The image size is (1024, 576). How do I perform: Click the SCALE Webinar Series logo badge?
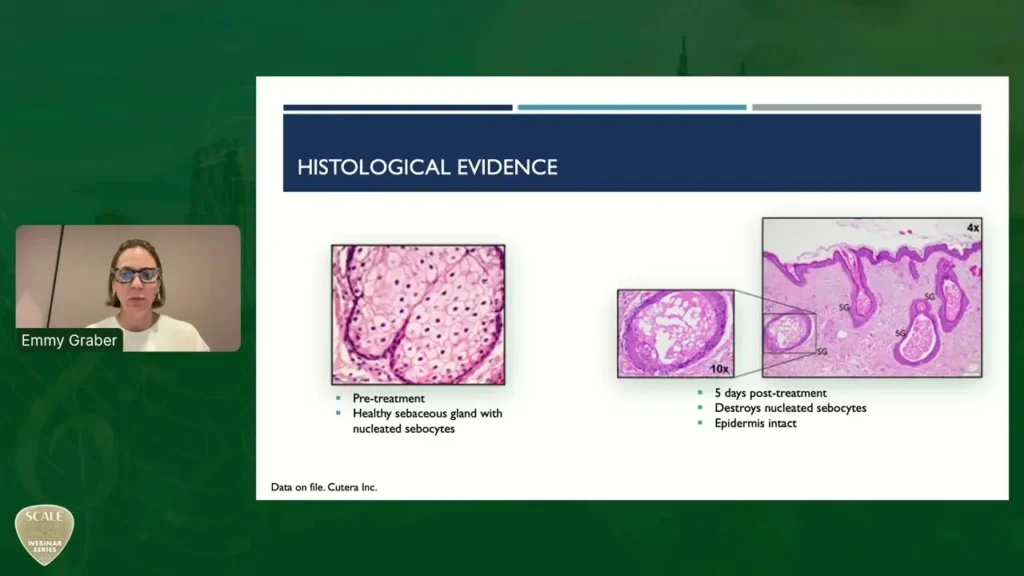(44, 535)
